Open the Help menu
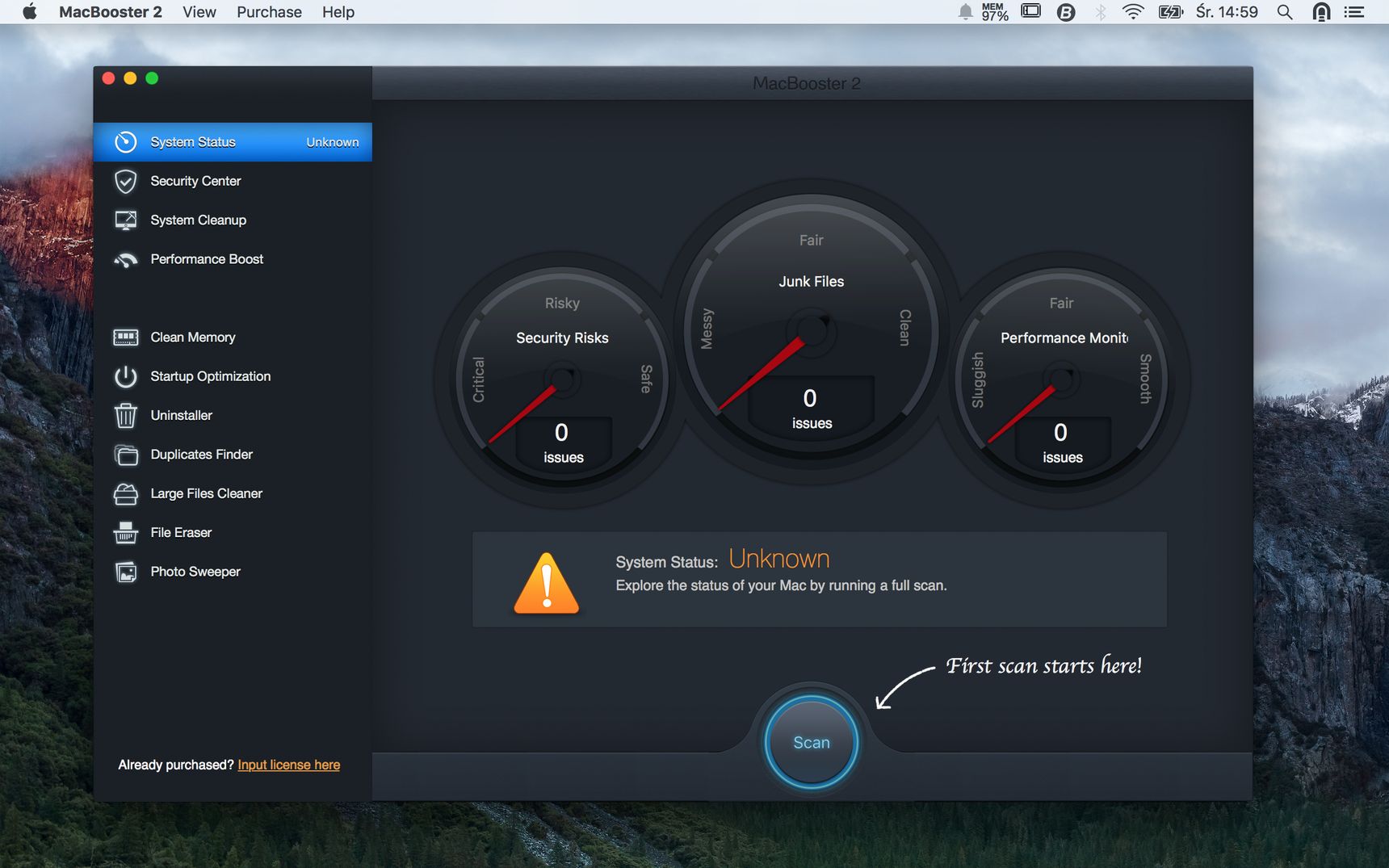 [x=338, y=12]
